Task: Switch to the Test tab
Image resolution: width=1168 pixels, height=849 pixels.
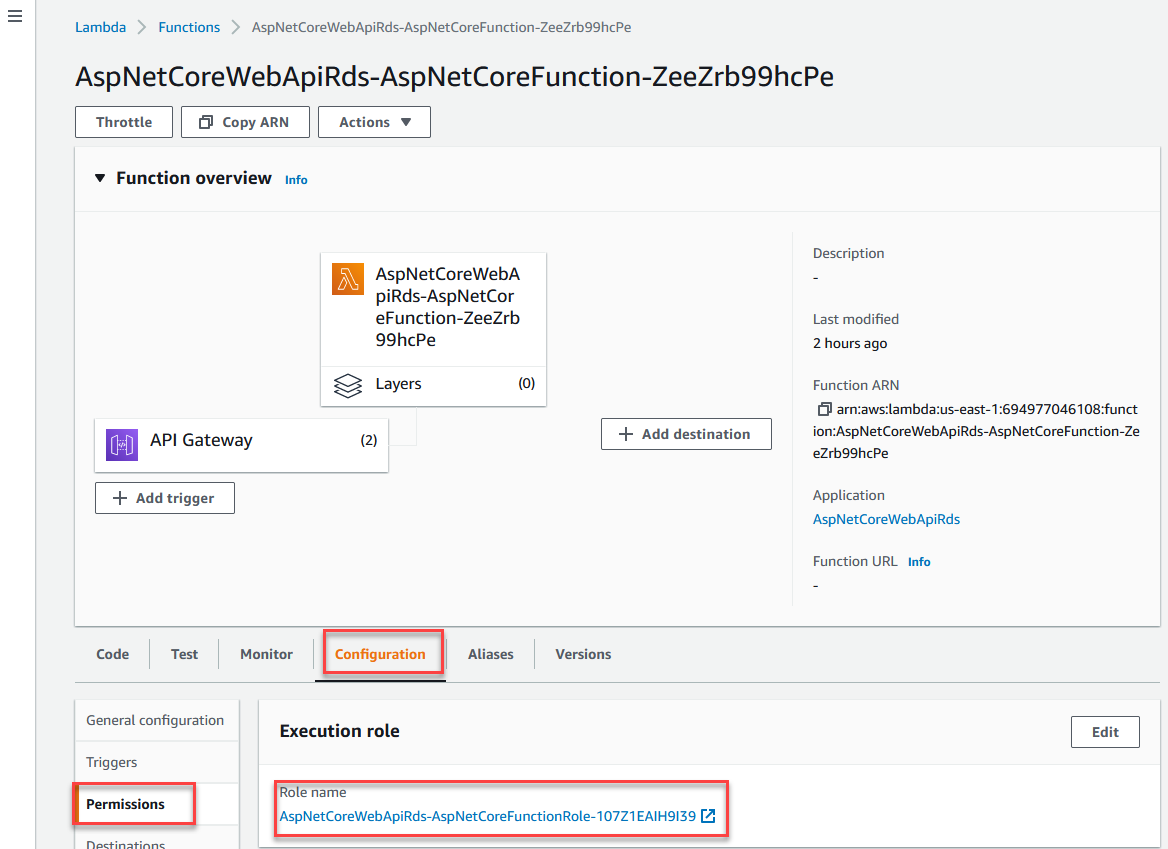Action: click(x=184, y=654)
